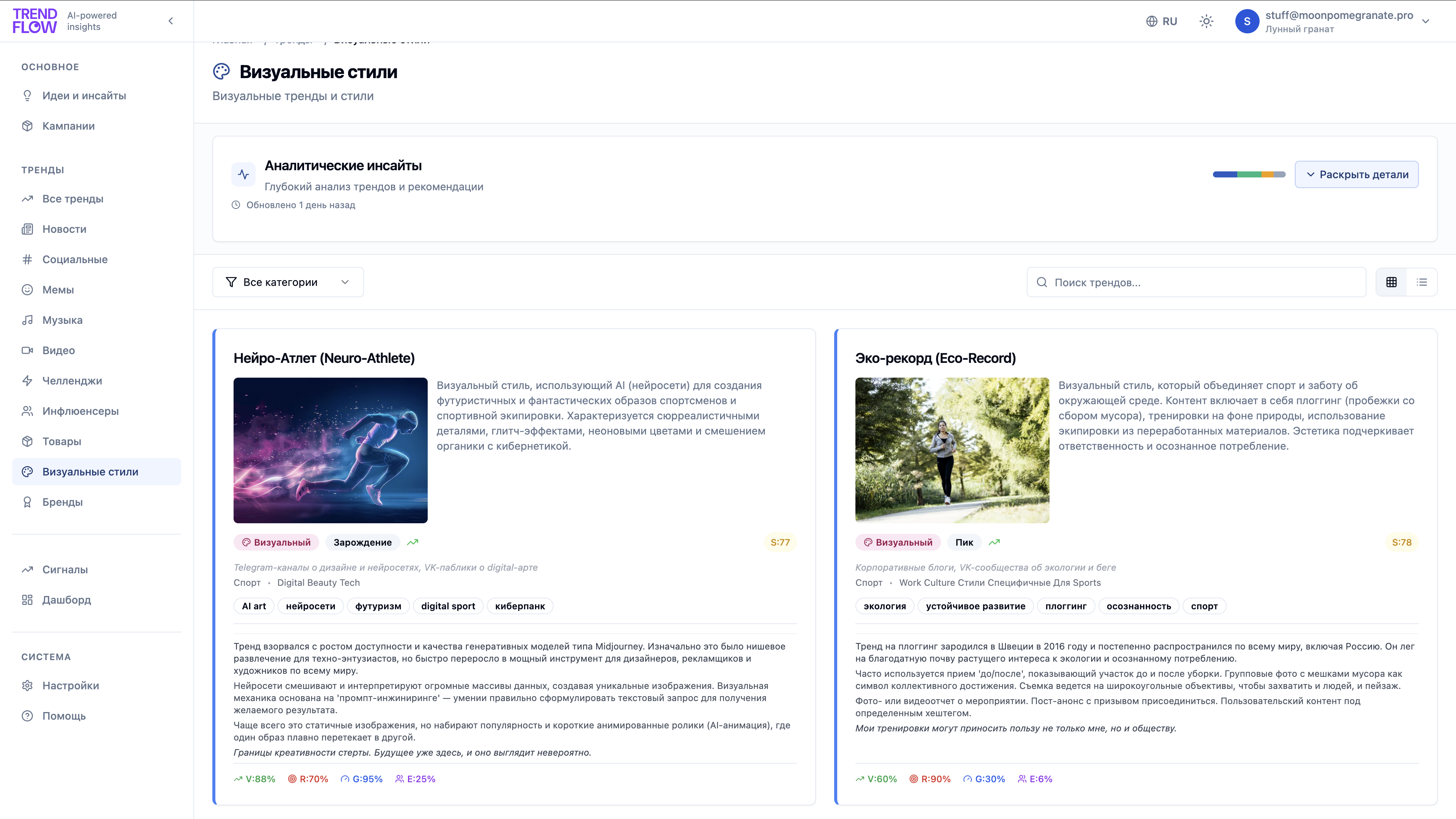The height and width of the screenshot is (819, 1456).
Task: Click the palette icon beside the page title
Action: (x=221, y=72)
